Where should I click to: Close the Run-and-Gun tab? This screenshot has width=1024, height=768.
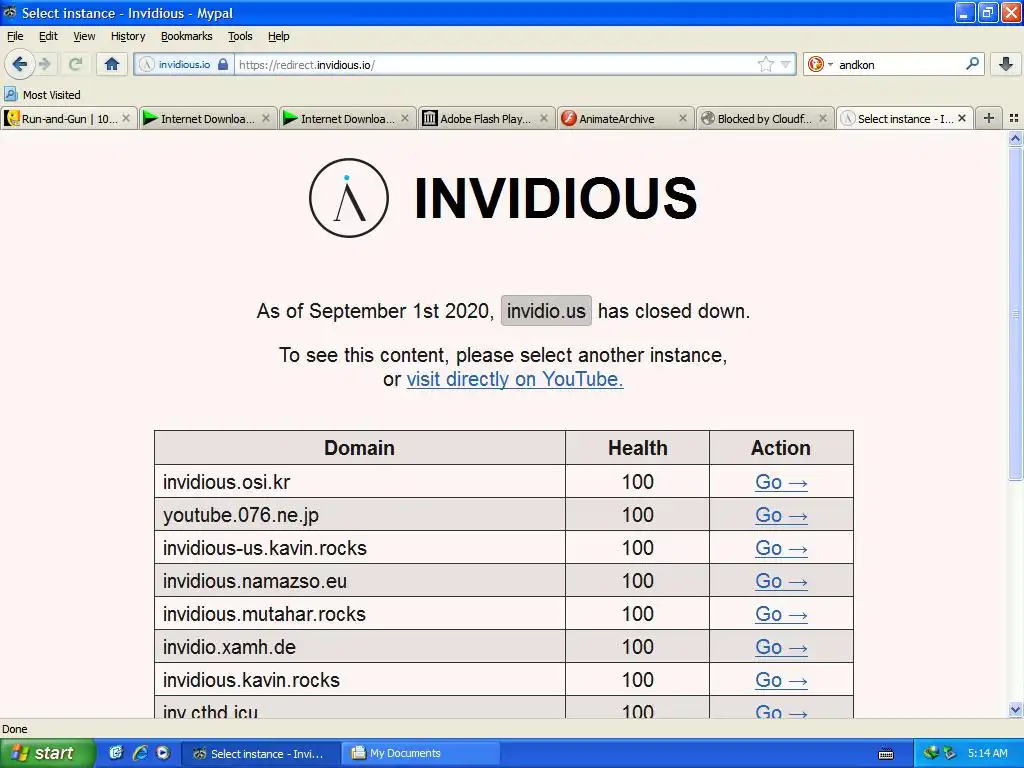tap(126, 118)
